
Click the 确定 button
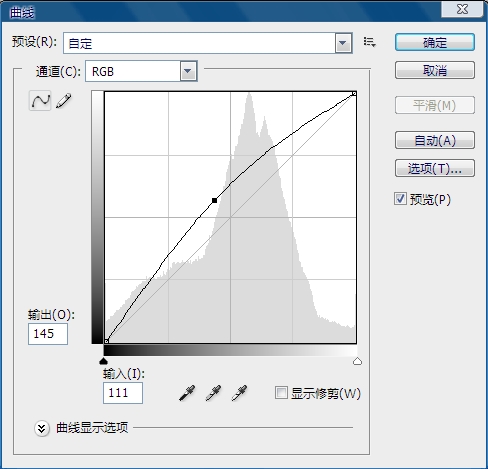435,42
